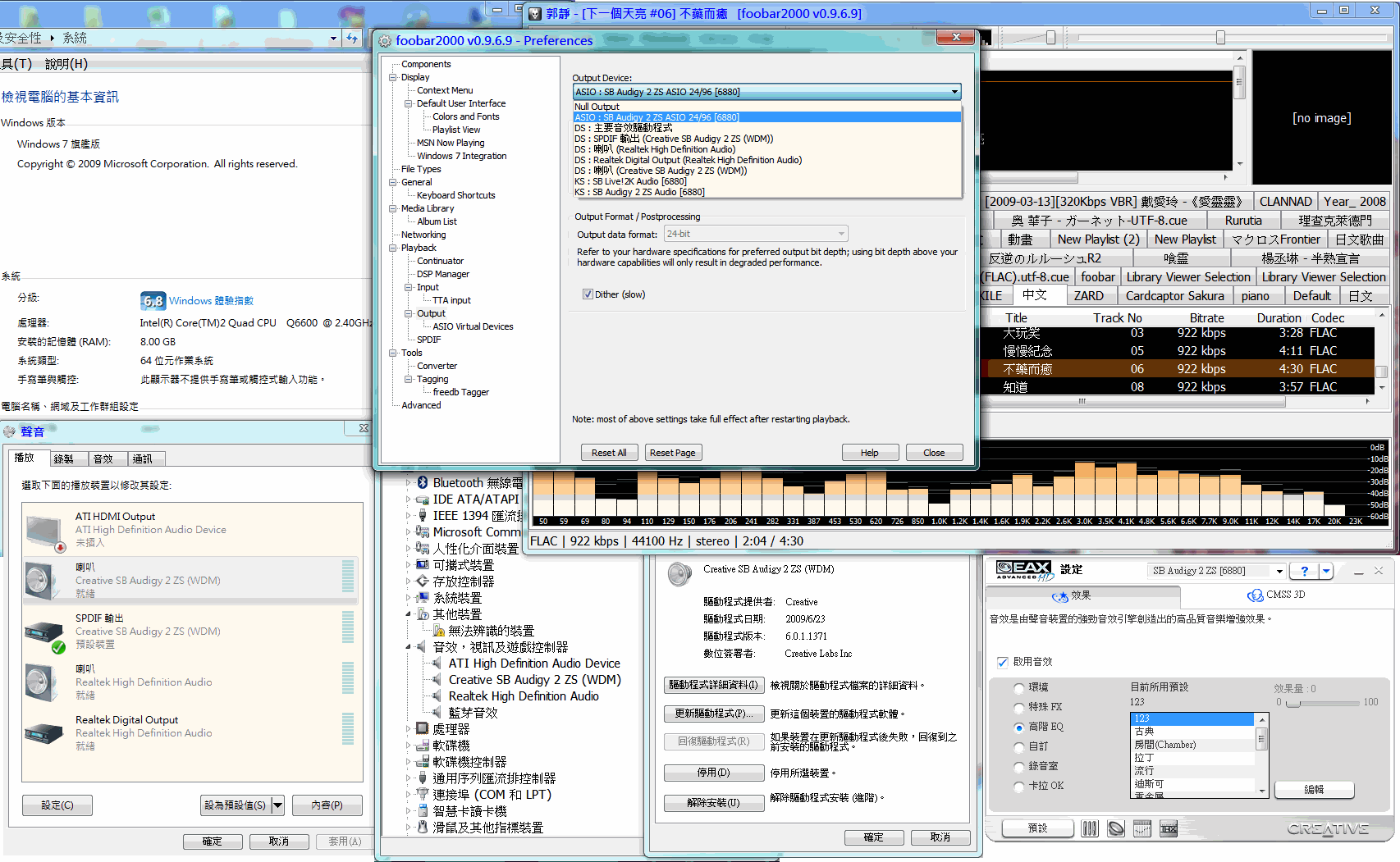Select the 自訂 radio button
Viewport: 1400px width, 862px height.
click(x=1019, y=747)
